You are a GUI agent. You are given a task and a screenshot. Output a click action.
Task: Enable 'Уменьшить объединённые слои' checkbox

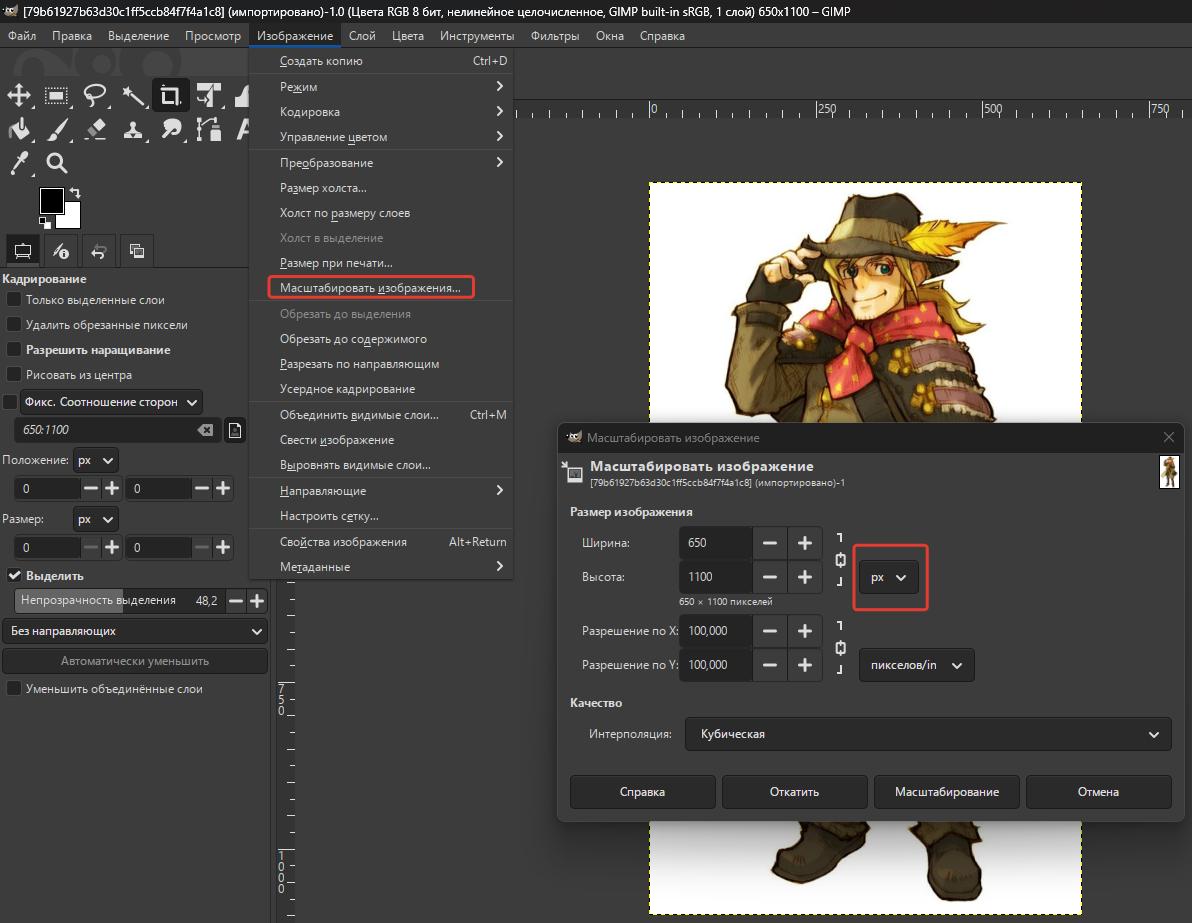[13, 689]
